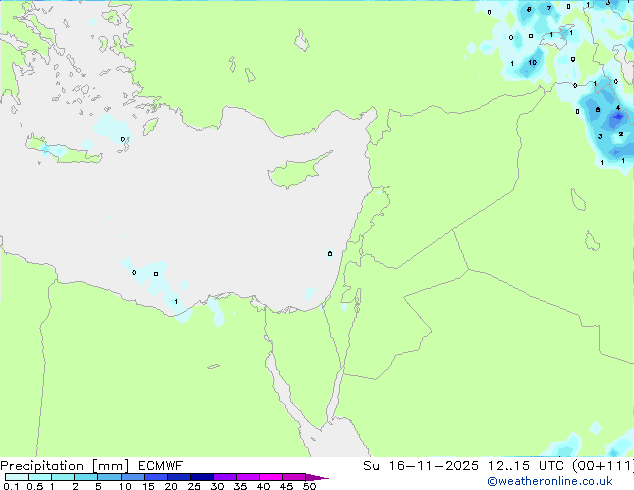Click the '0.1' legend scale label

tap(11, 486)
